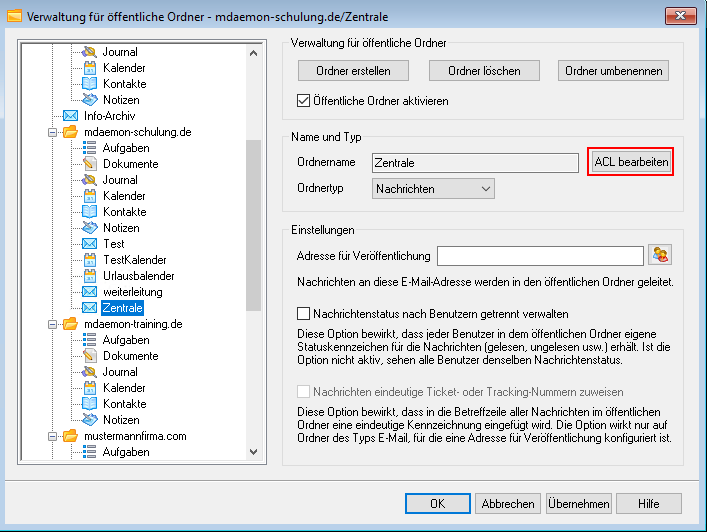
Task: Click the mdaemon-training.de folder icon
Action: coord(71,324)
